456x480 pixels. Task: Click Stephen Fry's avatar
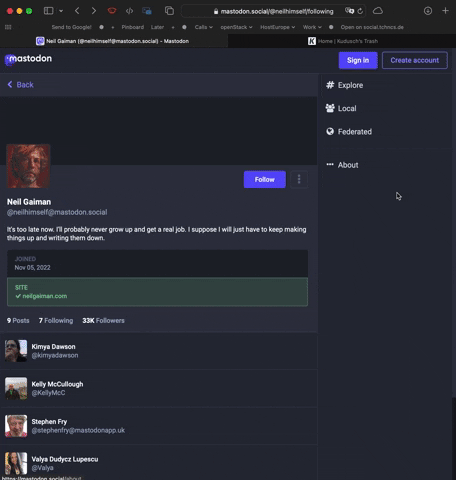(x=16, y=426)
